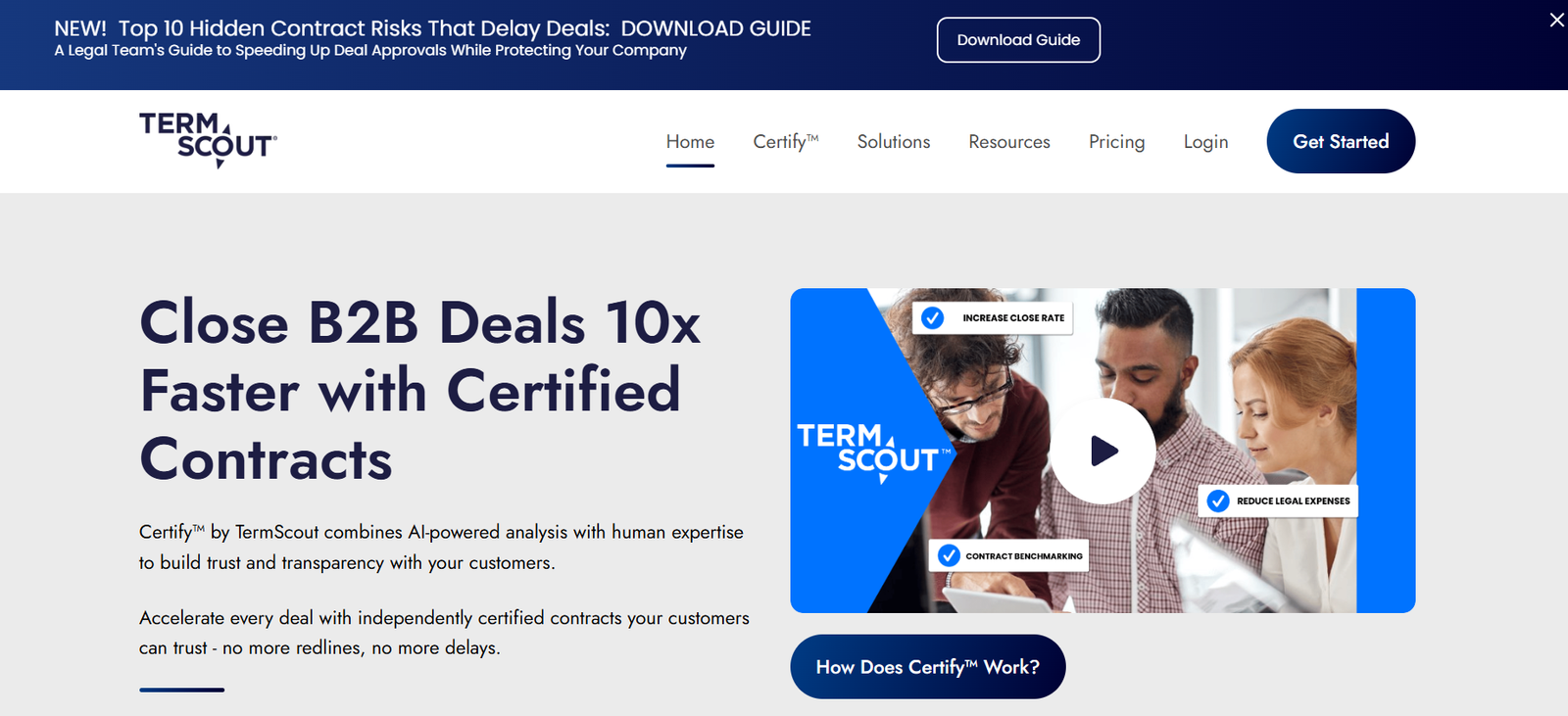Click the banner headline about contract risks

pyautogui.click(x=432, y=28)
